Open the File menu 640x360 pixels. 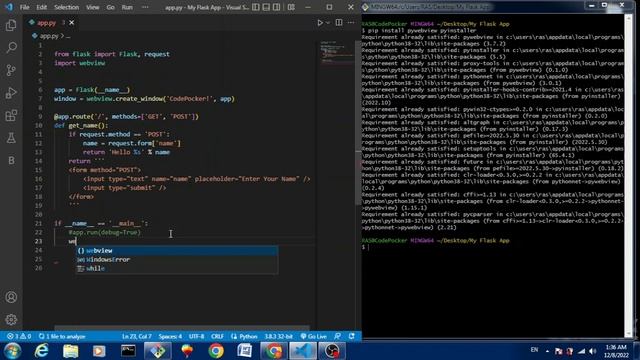(24, 7)
